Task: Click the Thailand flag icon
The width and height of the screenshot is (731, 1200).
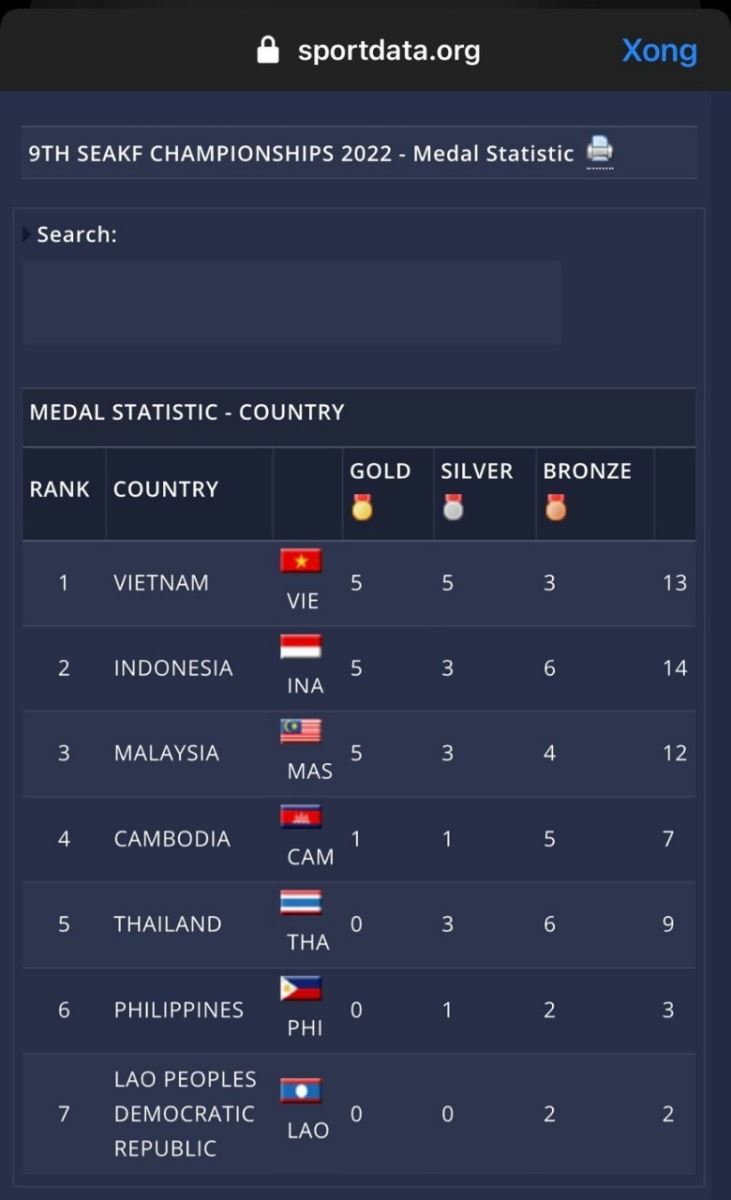Action: 301,902
